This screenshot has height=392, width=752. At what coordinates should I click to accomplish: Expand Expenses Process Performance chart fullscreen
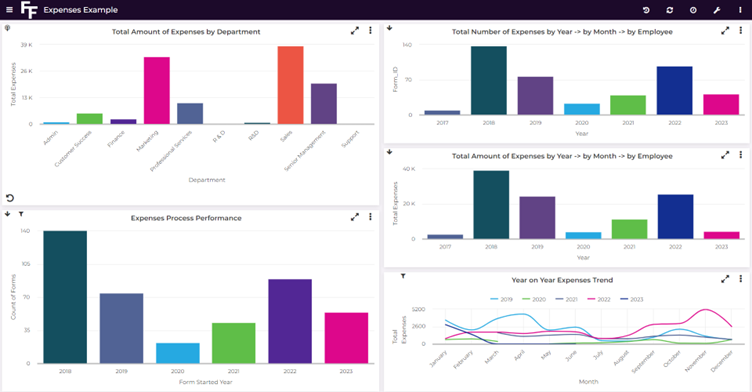(x=354, y=217)
